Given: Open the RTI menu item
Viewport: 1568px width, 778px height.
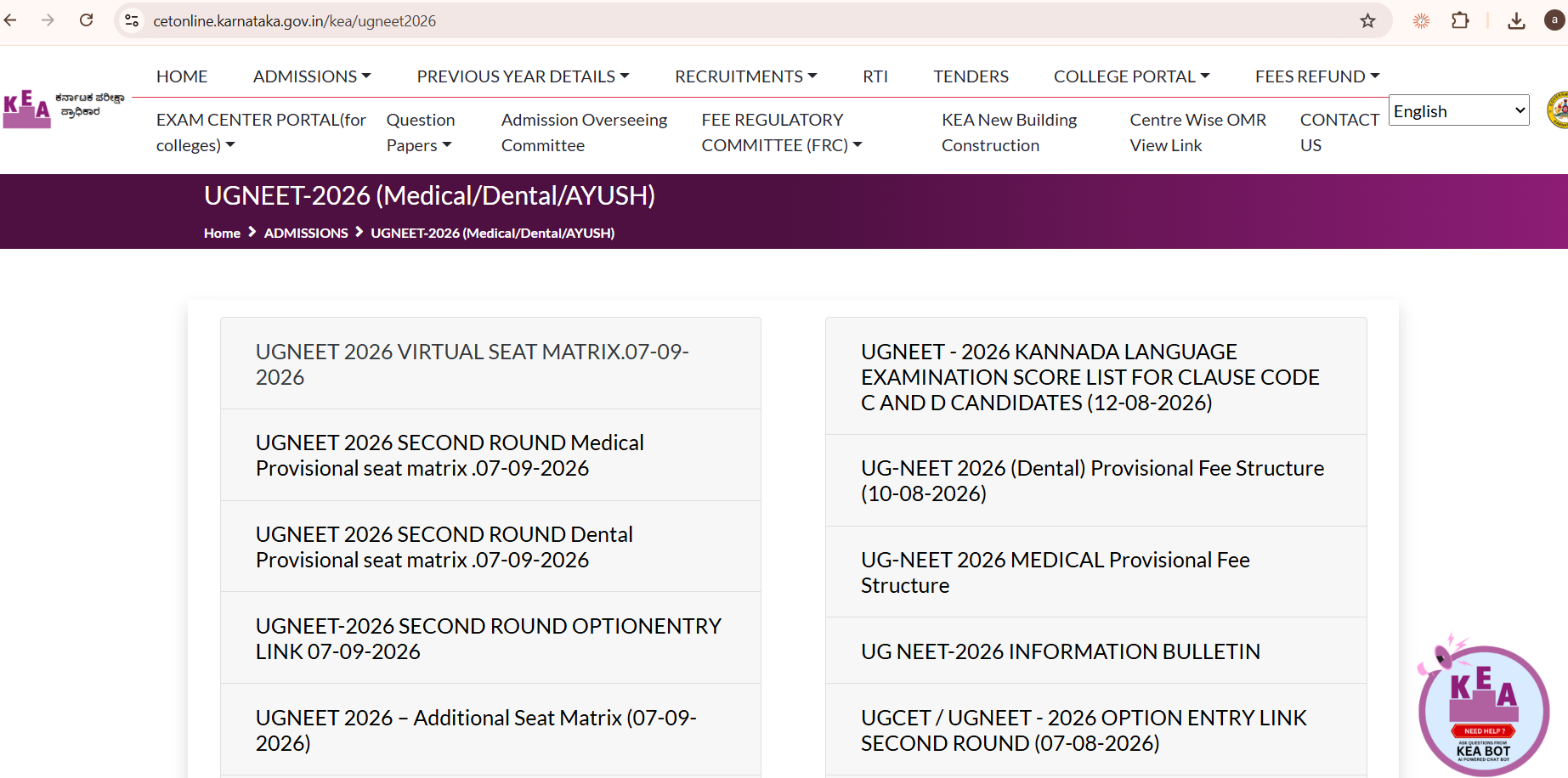Looking at the screenshot, I should click(x=875, y=76).
